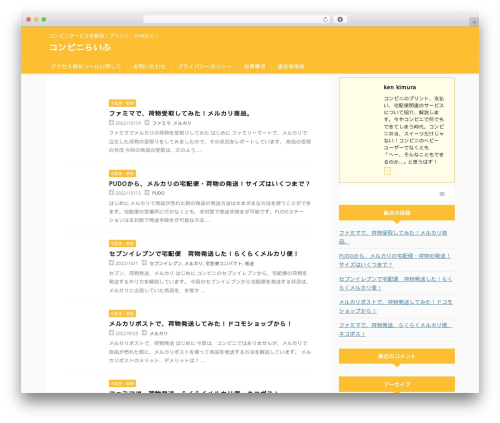Click the category tag above the ファミマで荷物受取 post

click(x=122, y=103)
